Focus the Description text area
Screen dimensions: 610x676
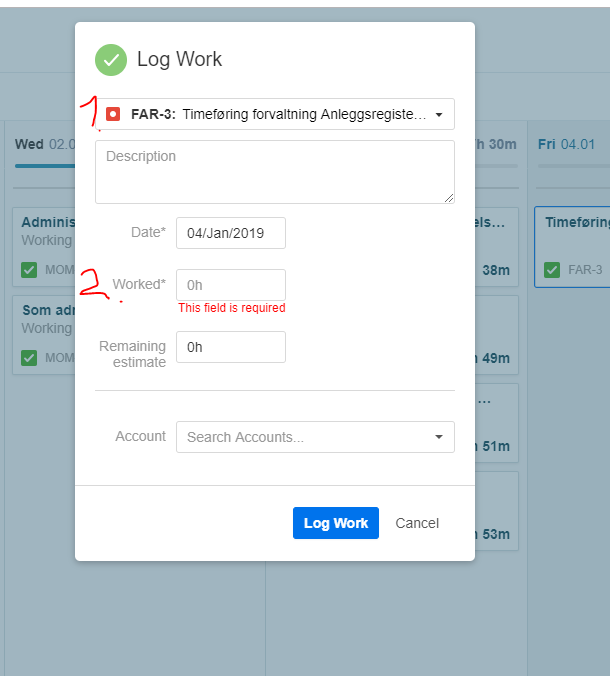tap(275, 172)
